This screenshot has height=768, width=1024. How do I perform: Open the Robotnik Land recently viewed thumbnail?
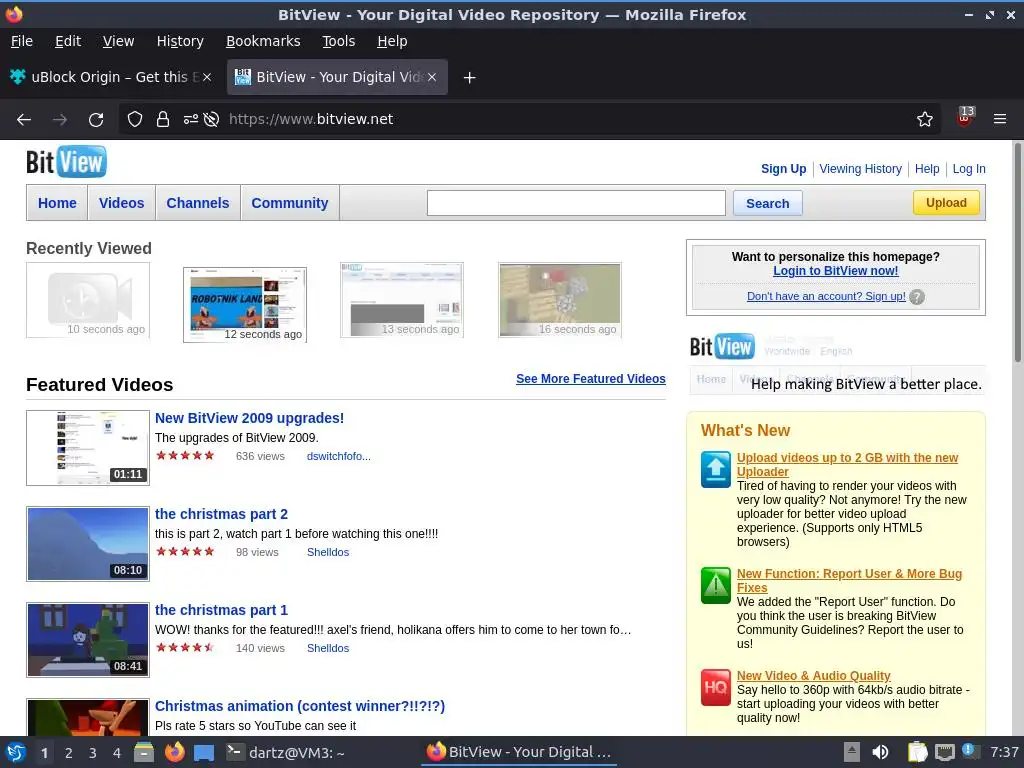point(245,305)
